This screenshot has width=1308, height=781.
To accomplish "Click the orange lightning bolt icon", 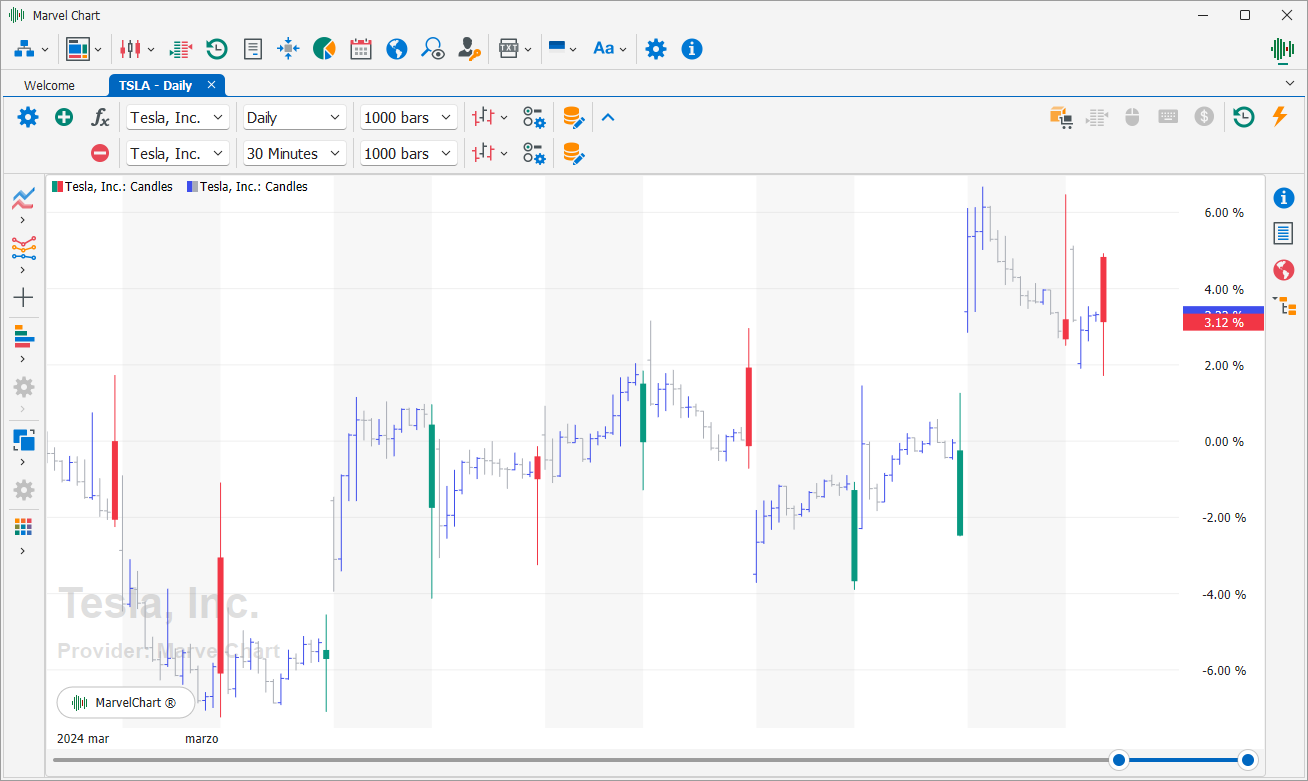I will coord(1279,117).
